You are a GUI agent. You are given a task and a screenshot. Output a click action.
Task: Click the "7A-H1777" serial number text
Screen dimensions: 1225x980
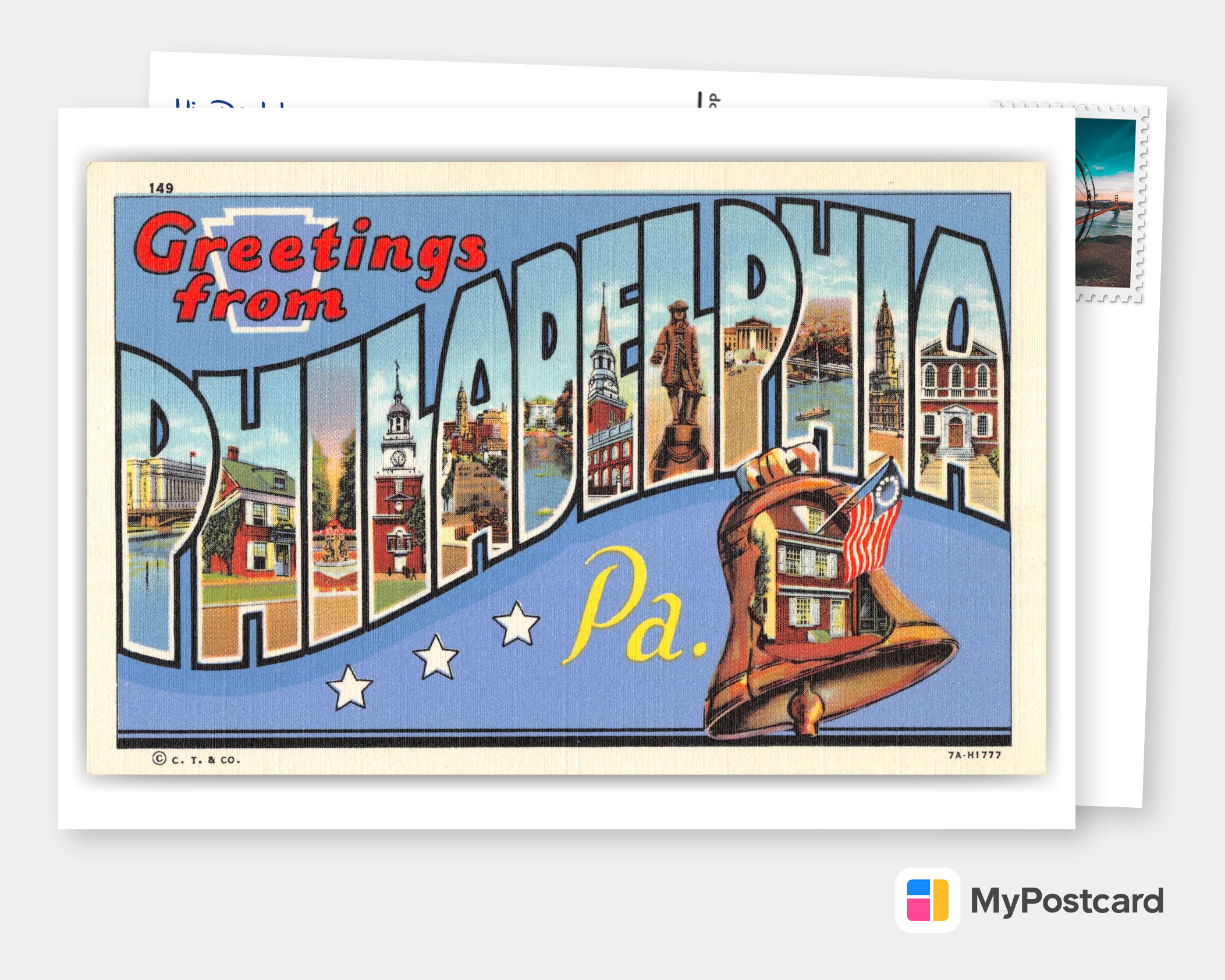975,755
